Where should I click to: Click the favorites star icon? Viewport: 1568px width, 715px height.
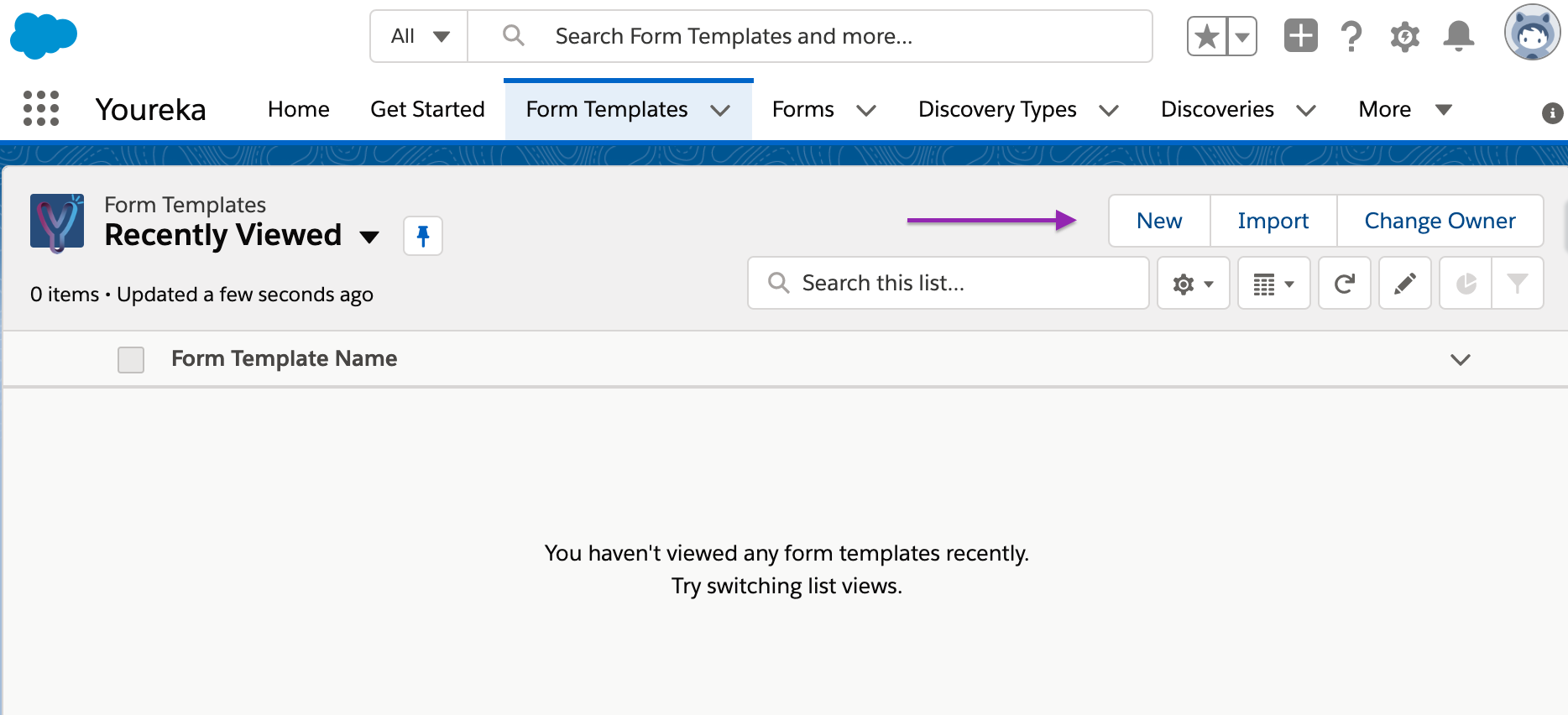click(x=1207, y=36)
